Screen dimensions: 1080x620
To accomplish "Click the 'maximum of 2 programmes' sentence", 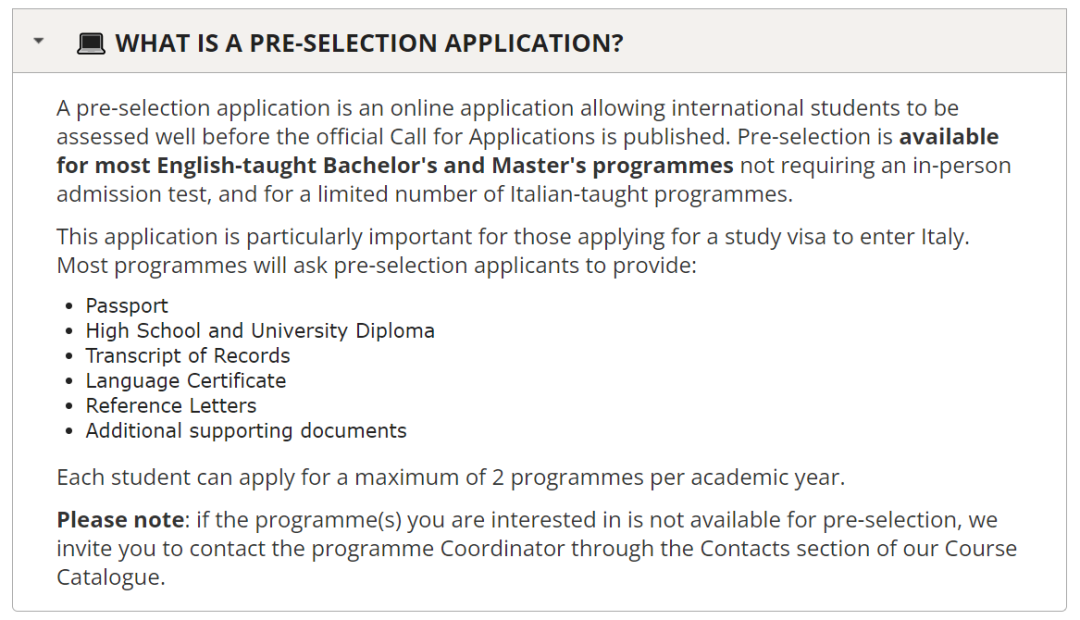I will tap(450, 477).
